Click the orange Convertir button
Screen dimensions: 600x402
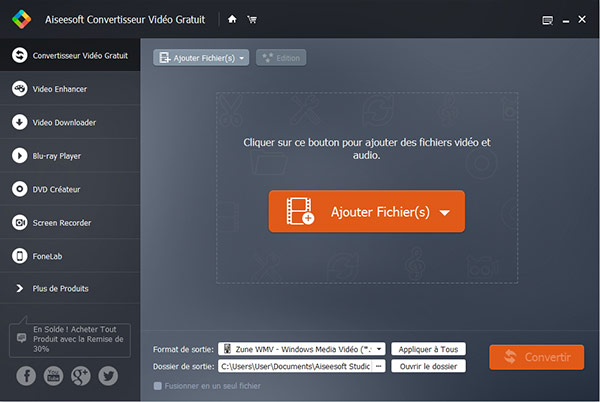[536, 357]
